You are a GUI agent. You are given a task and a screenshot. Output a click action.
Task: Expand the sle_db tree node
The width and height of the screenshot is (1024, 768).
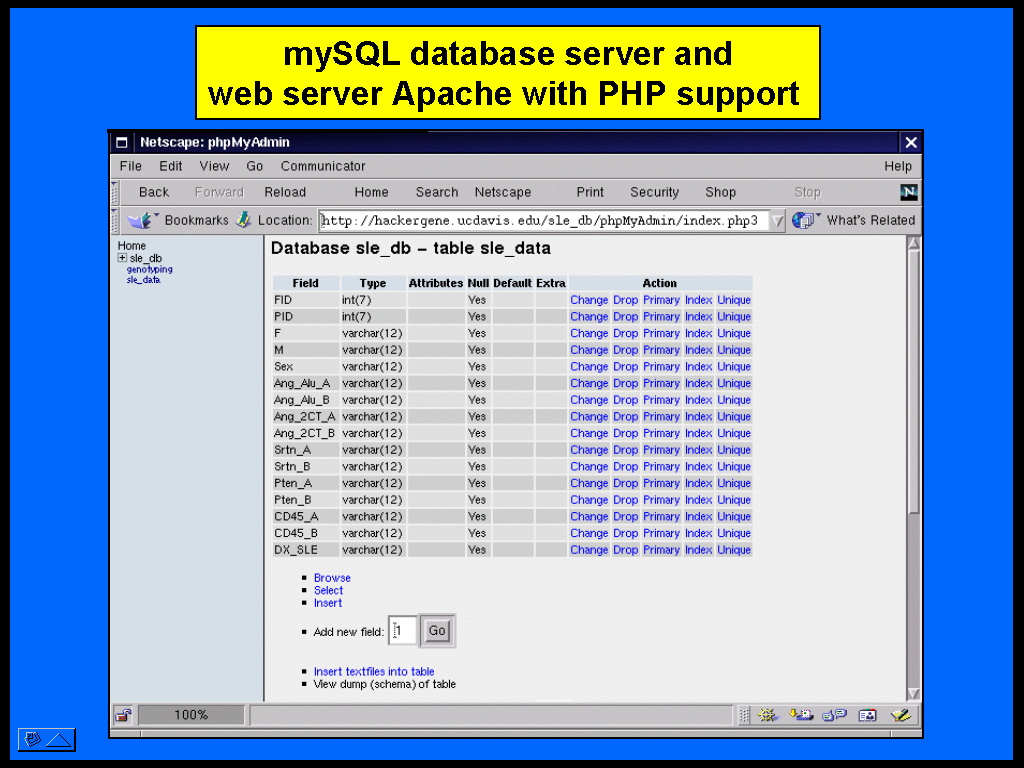122,258
